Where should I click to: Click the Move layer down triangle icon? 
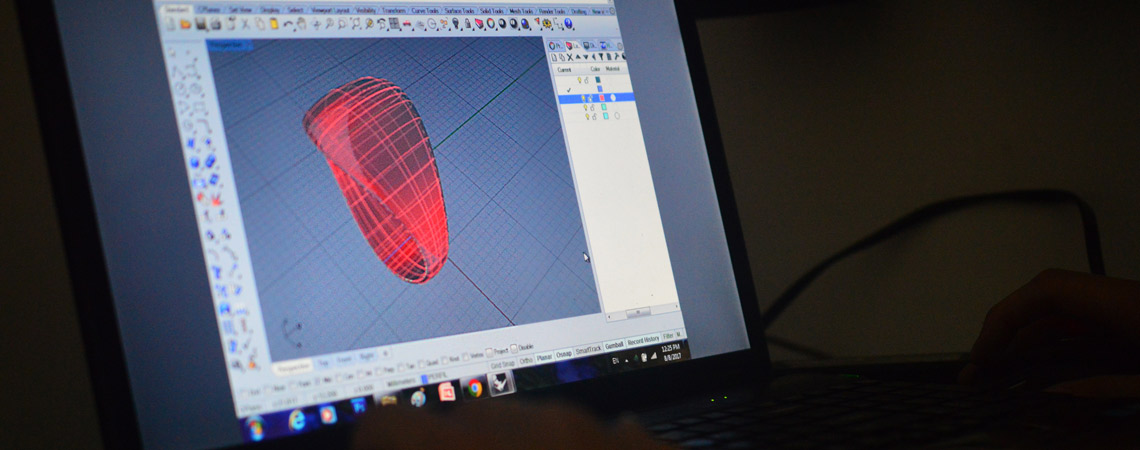585,57
